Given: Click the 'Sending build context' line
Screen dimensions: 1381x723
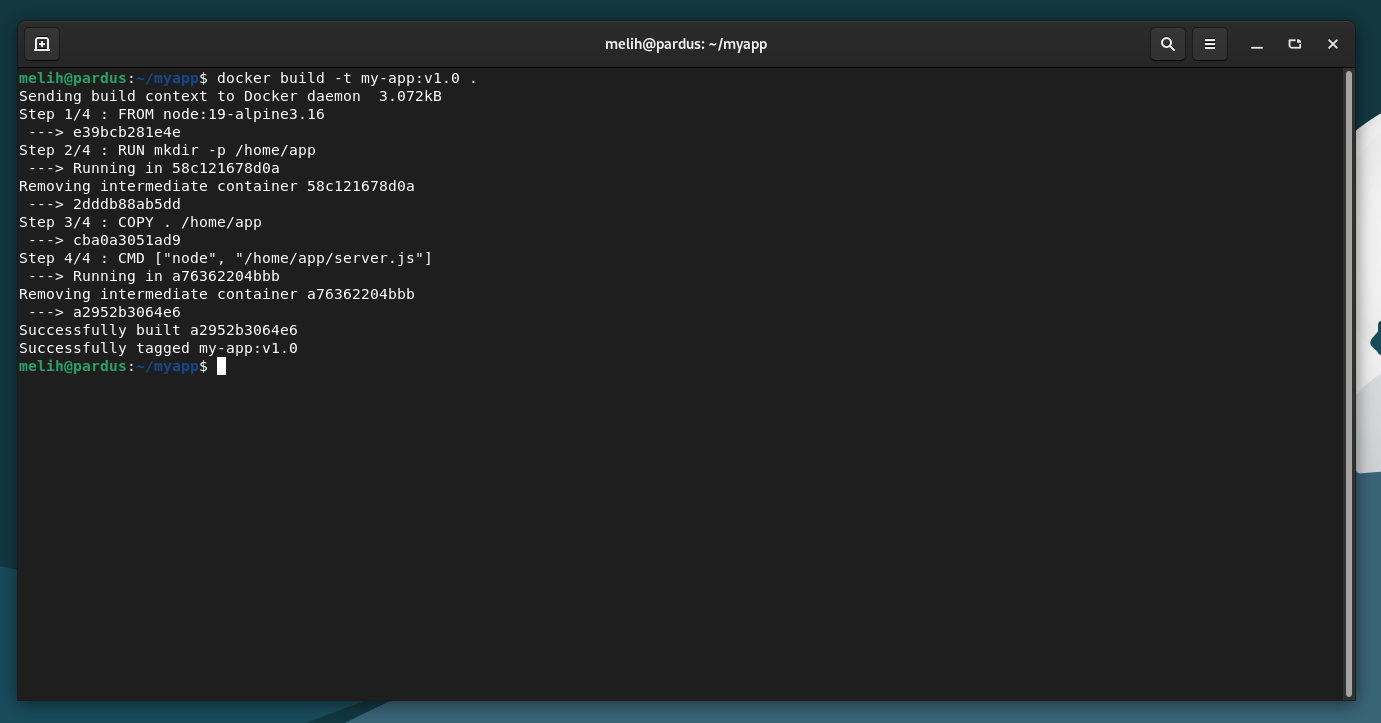Looking at the screenshot, I should tap(230, 96).
